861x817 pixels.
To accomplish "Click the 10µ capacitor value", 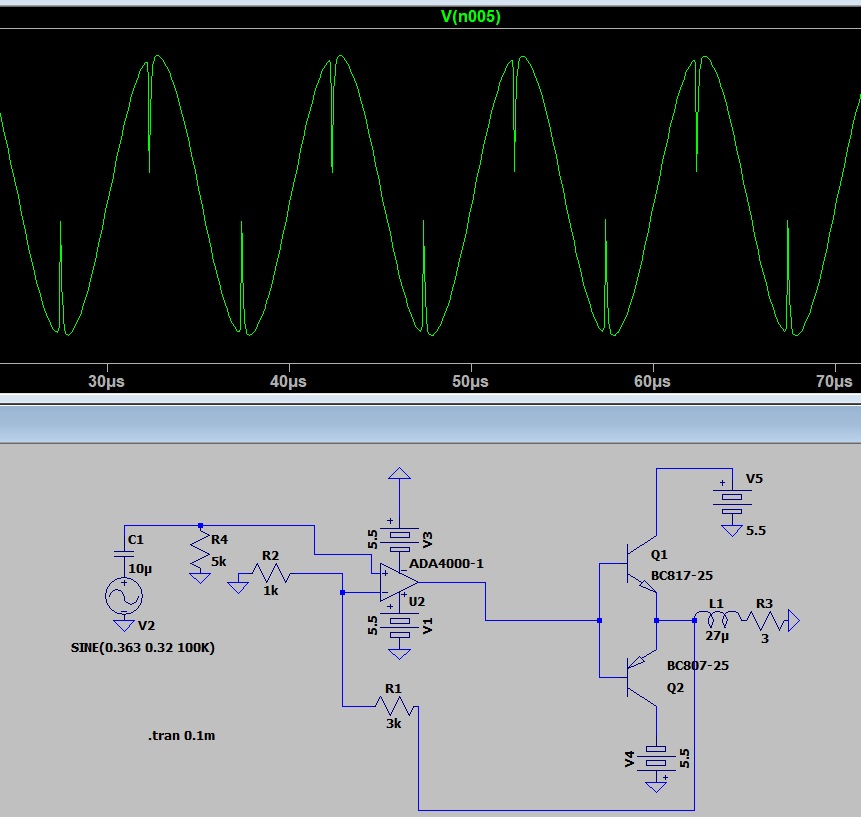I will pos(140,569).
